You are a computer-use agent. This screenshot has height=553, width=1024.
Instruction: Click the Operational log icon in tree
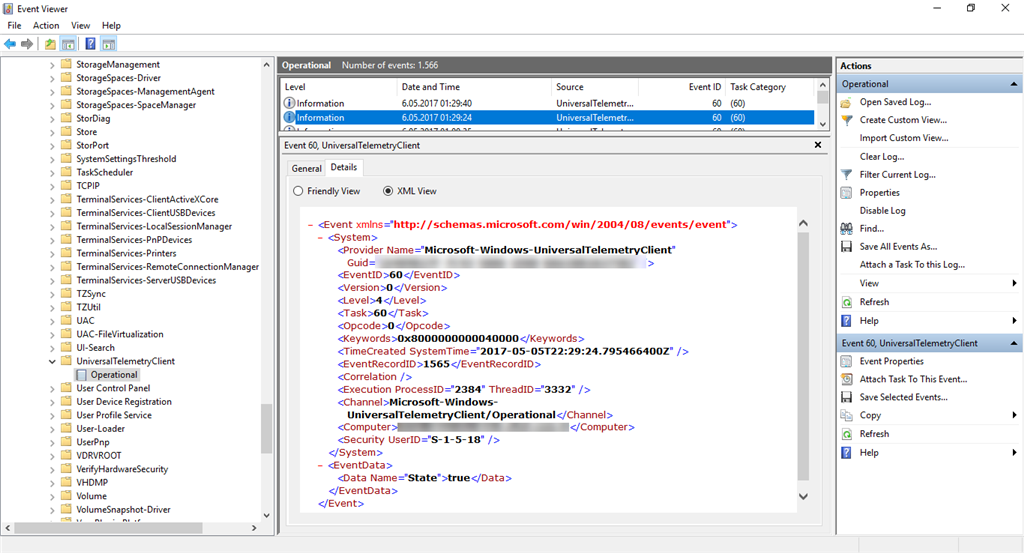[x=81, y=375]
